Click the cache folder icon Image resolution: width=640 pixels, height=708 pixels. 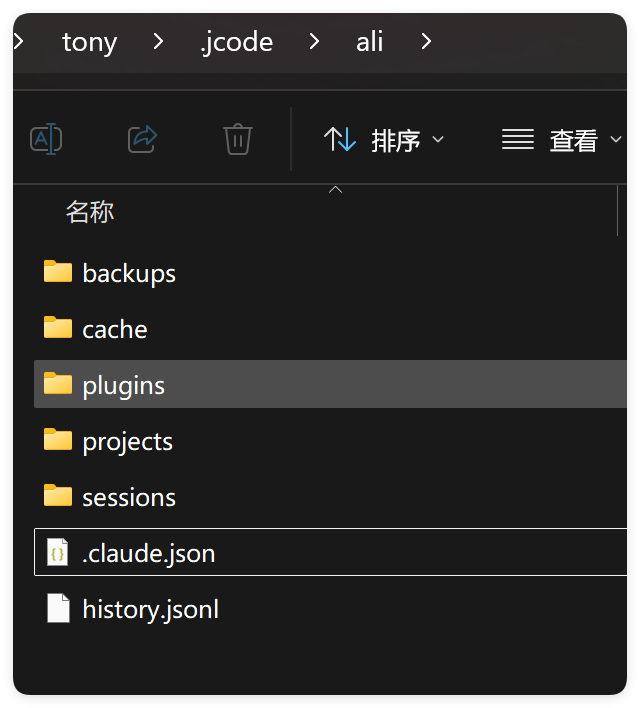coord(58,329)
